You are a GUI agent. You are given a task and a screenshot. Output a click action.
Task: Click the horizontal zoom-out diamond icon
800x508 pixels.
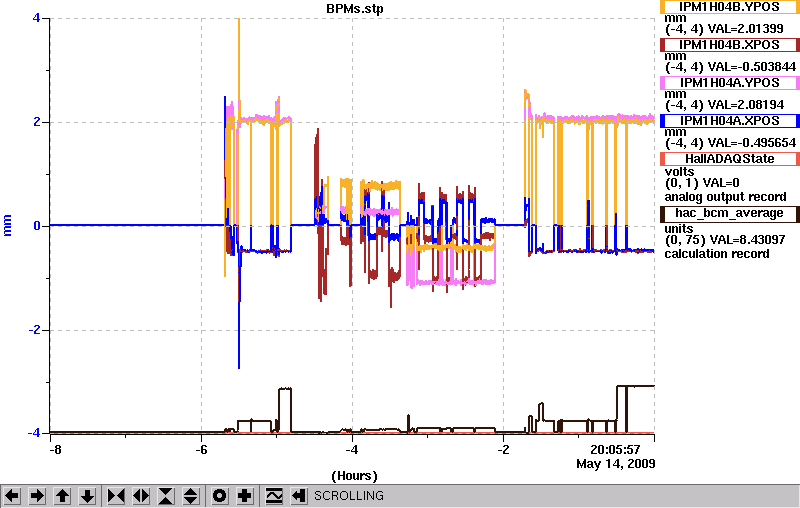pos(141,496)
